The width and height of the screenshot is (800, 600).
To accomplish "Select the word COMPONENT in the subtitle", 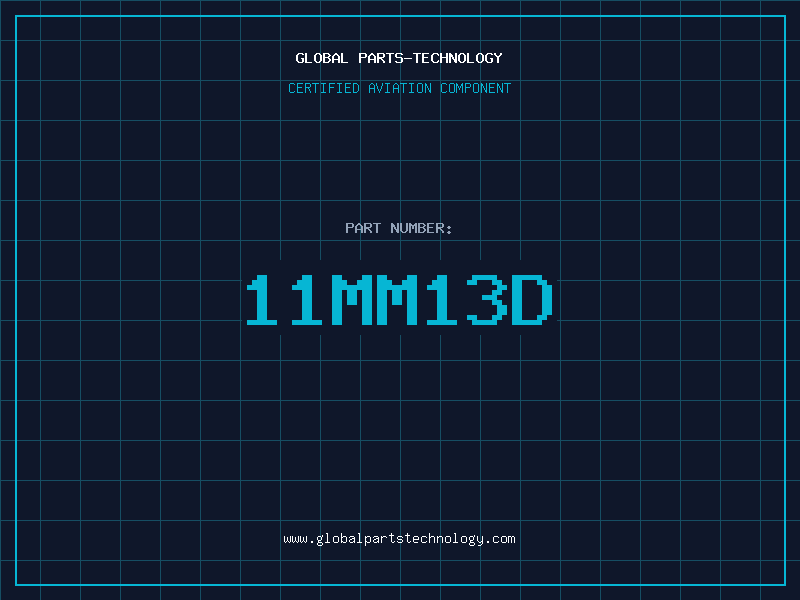I will [x=476, y=88].
